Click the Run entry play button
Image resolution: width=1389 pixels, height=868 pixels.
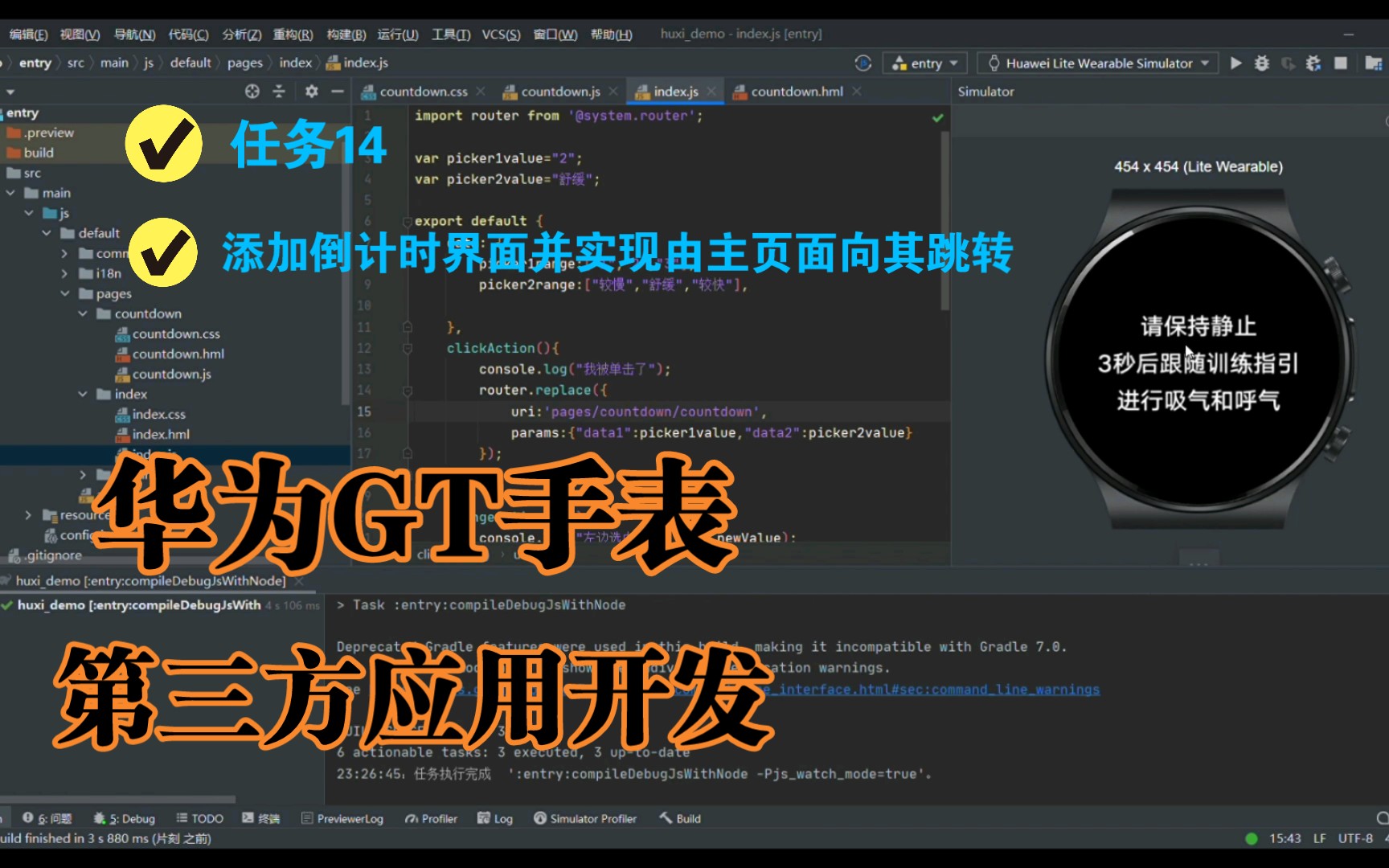(x=1236, y=63)
